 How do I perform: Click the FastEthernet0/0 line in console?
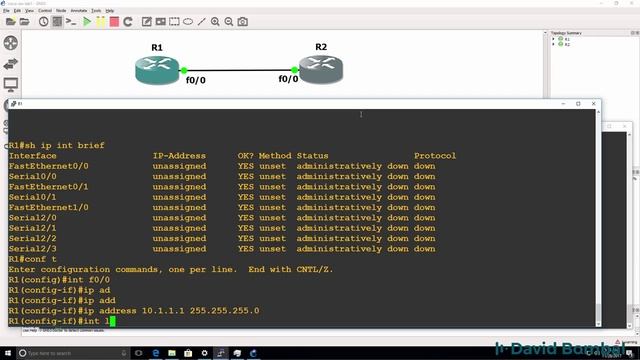(x=222, y=166)
